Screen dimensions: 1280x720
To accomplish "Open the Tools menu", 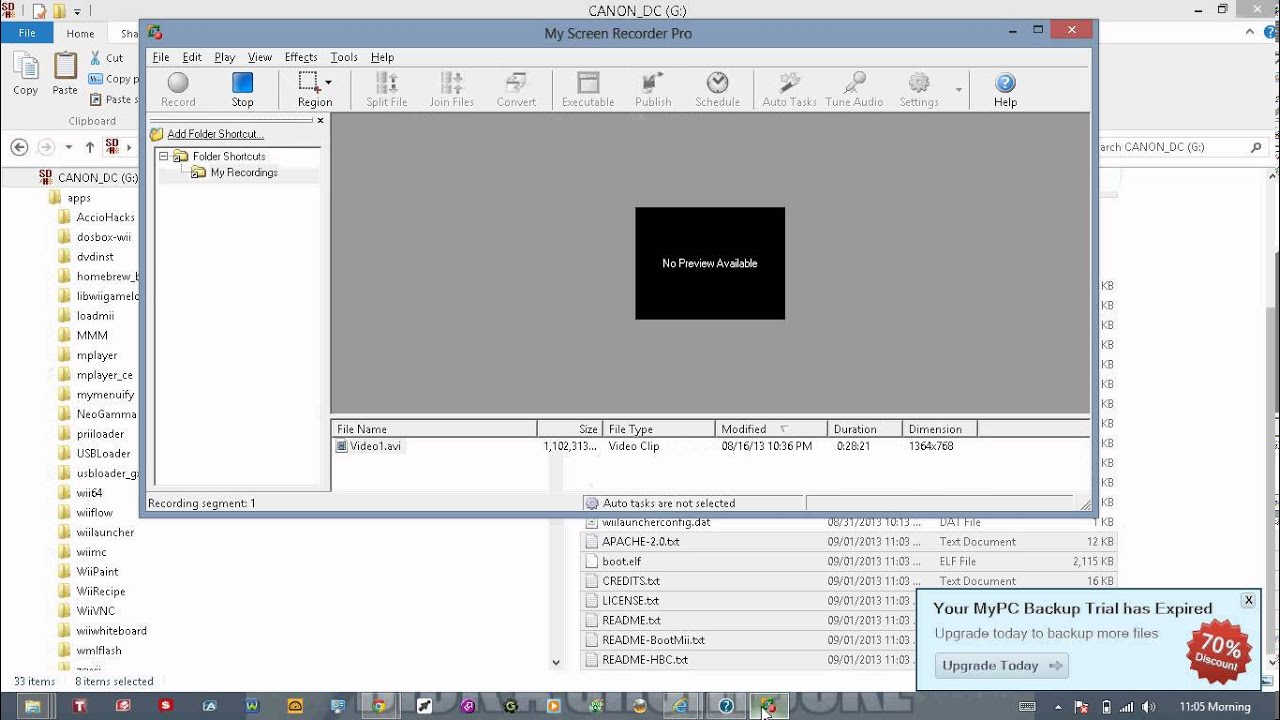I will coord(344,57).
